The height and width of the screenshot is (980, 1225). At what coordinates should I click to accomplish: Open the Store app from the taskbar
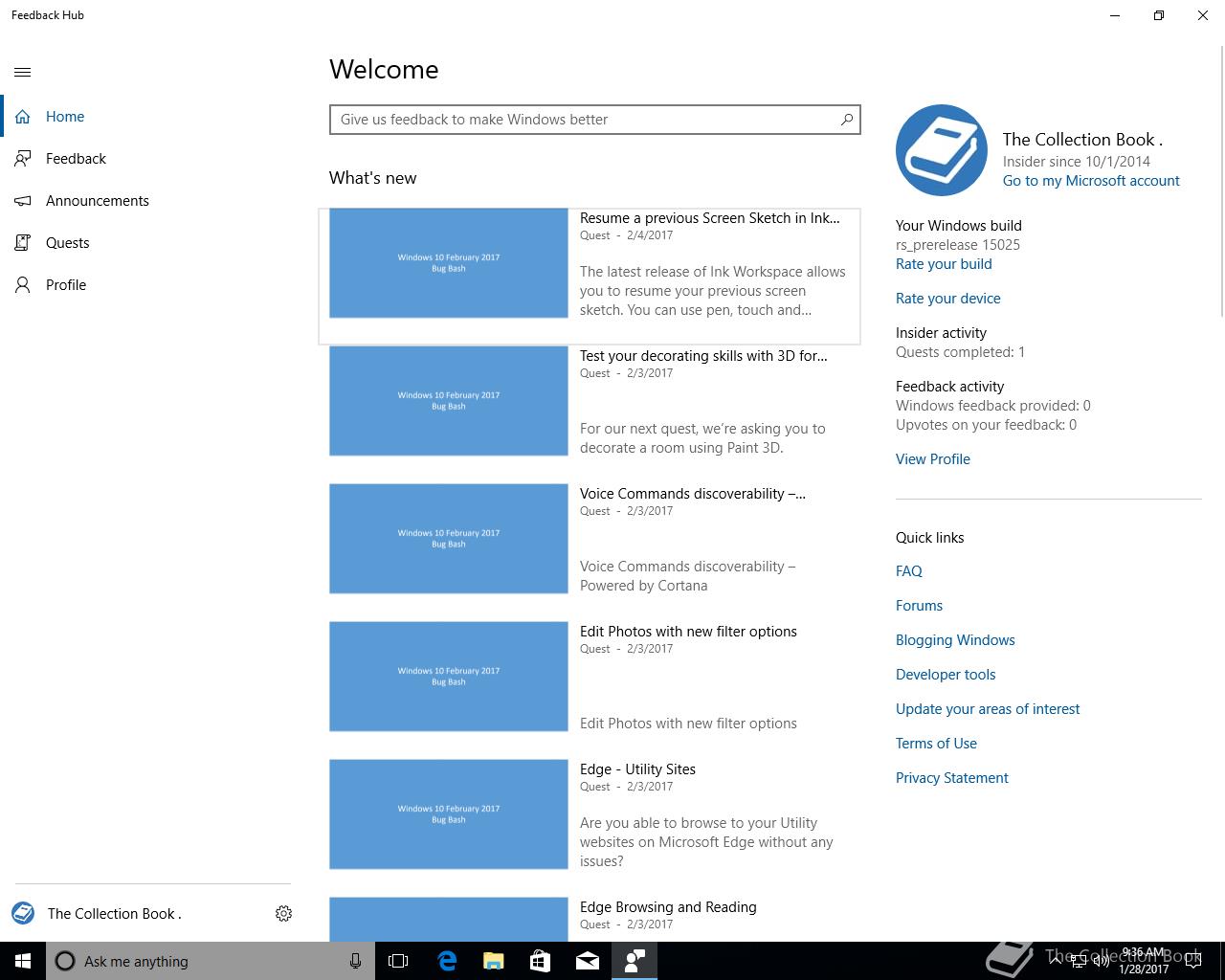[x=540, y=961]
